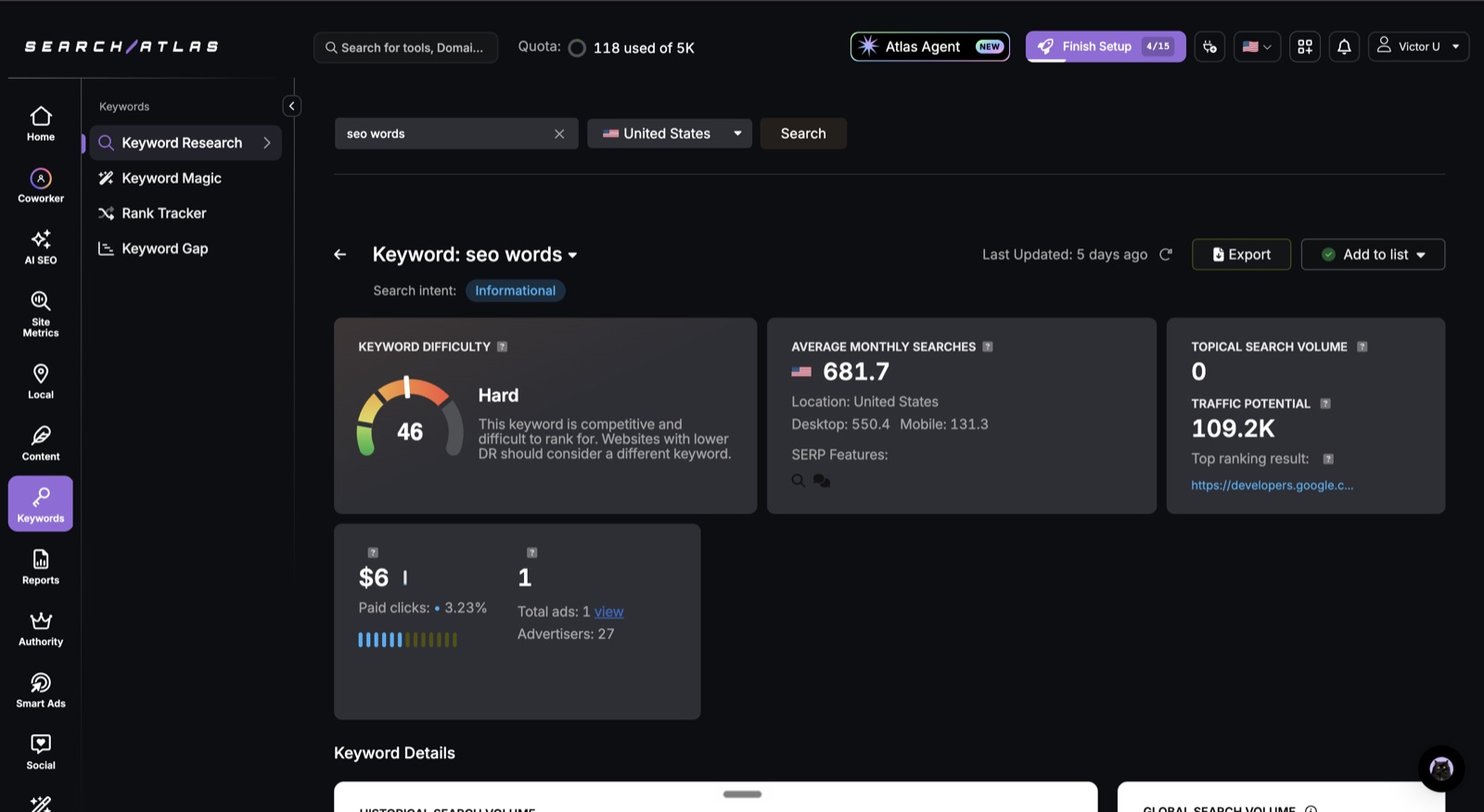Click the Traffic Potential help icon
The image size is (1484, 812).
[1325, 403]
